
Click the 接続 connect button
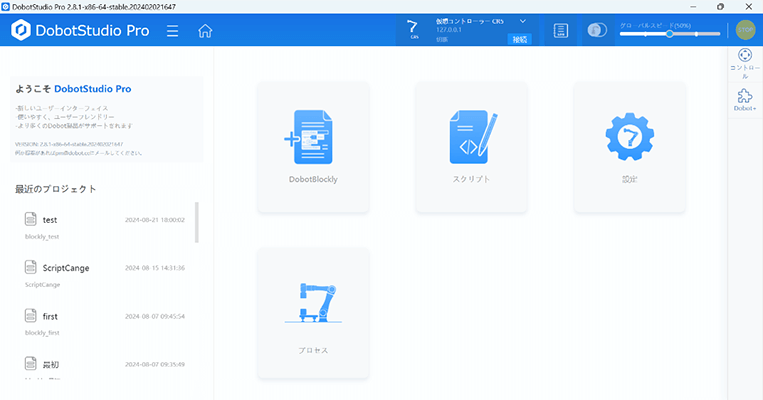click(x=519, y=40)
